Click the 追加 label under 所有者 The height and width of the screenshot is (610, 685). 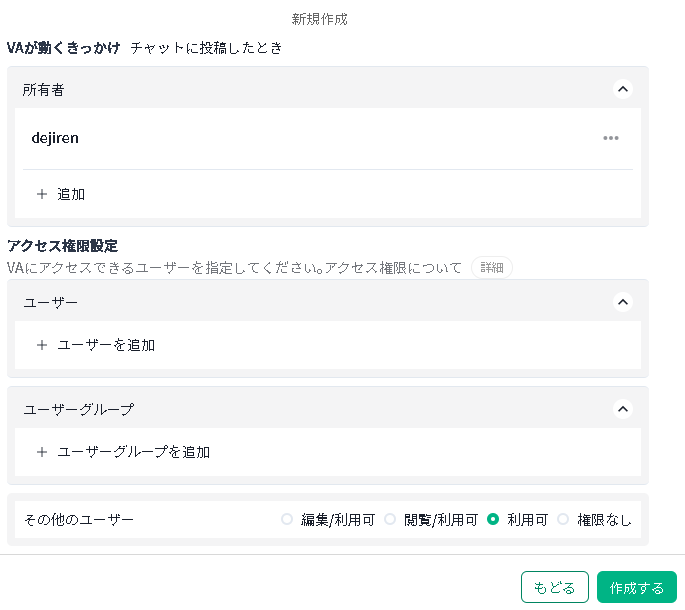[71, 194]
